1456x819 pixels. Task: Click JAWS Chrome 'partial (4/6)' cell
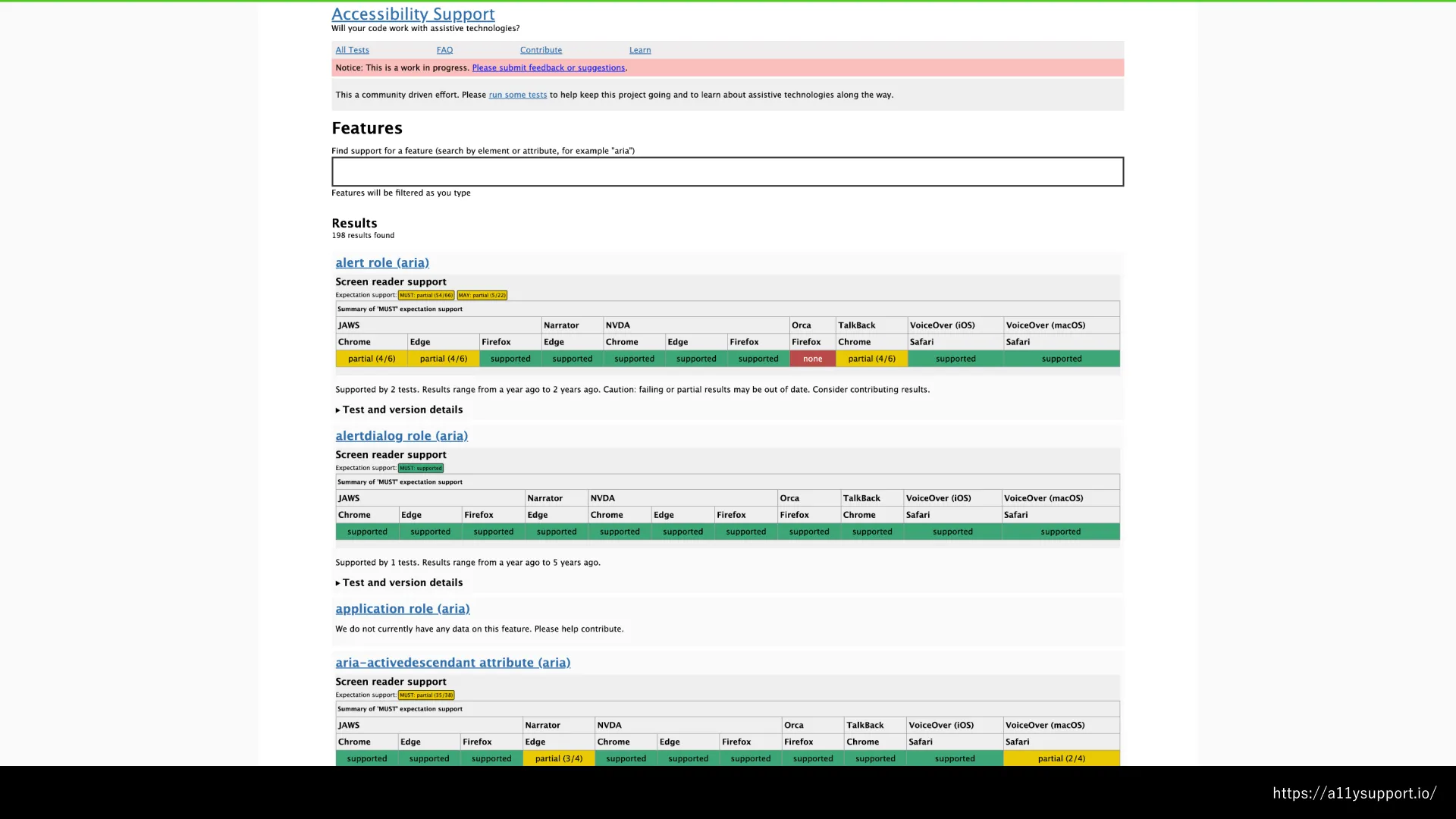[x=372, y=359]
